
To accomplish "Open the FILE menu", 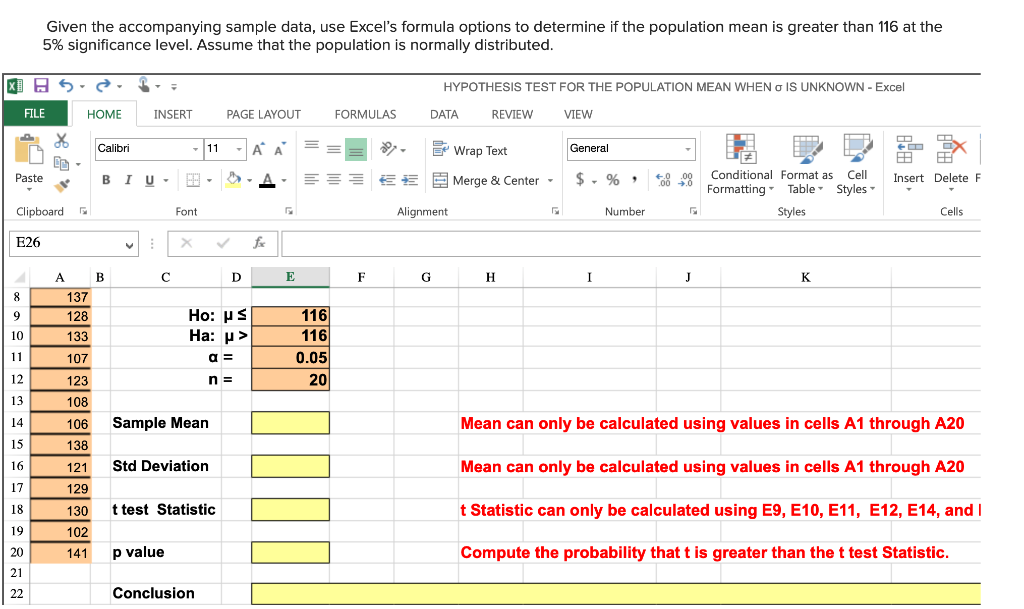I will point(33,114).
